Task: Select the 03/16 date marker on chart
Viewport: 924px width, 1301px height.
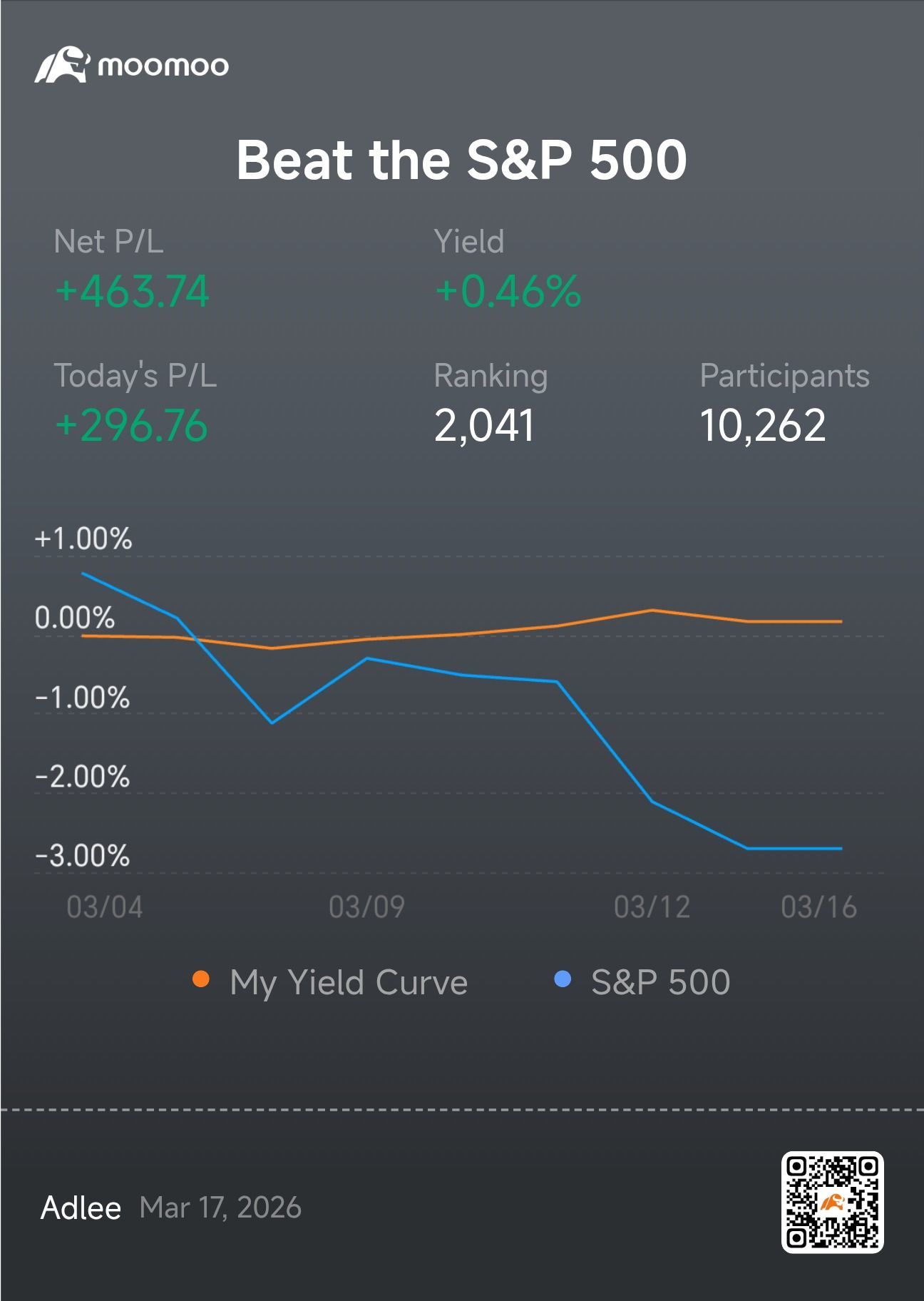Action: coord(818,907)
